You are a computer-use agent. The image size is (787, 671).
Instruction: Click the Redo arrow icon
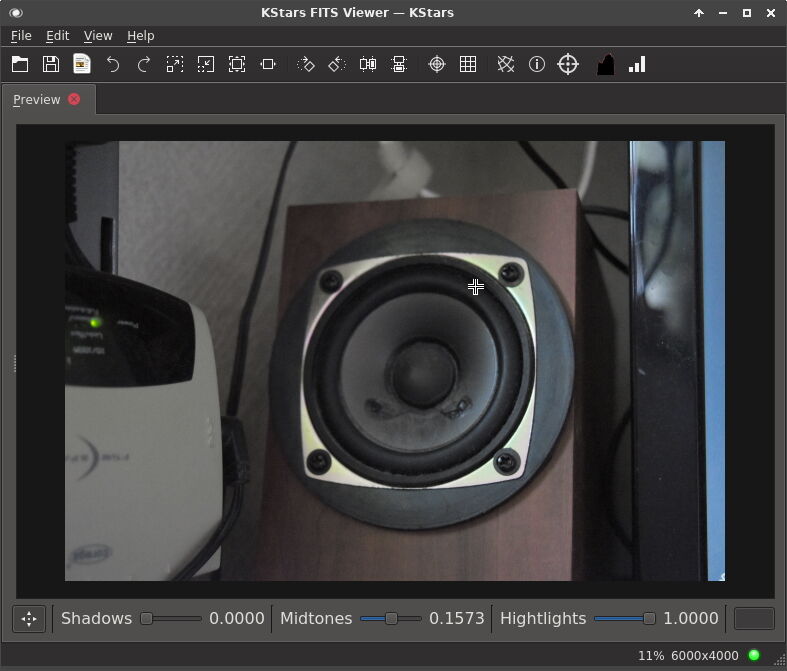(144, 64)
